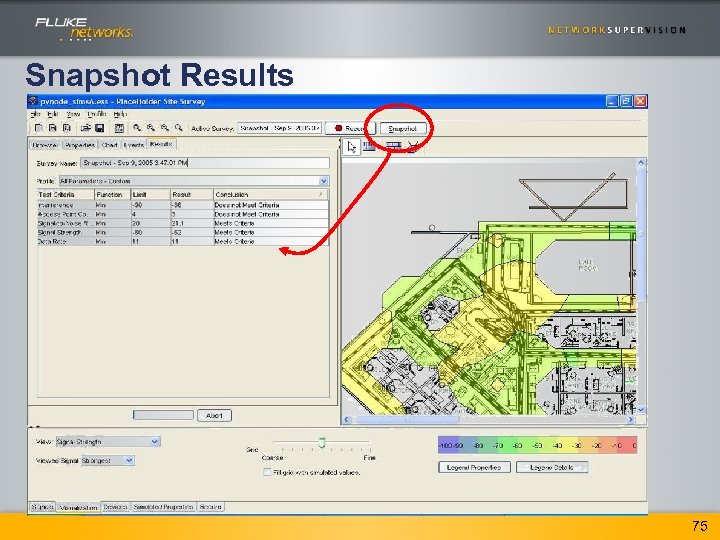This screenshot has width=720, height=540.
Task: Click the rightmost magnifier zoom icon
Action: 179,128
